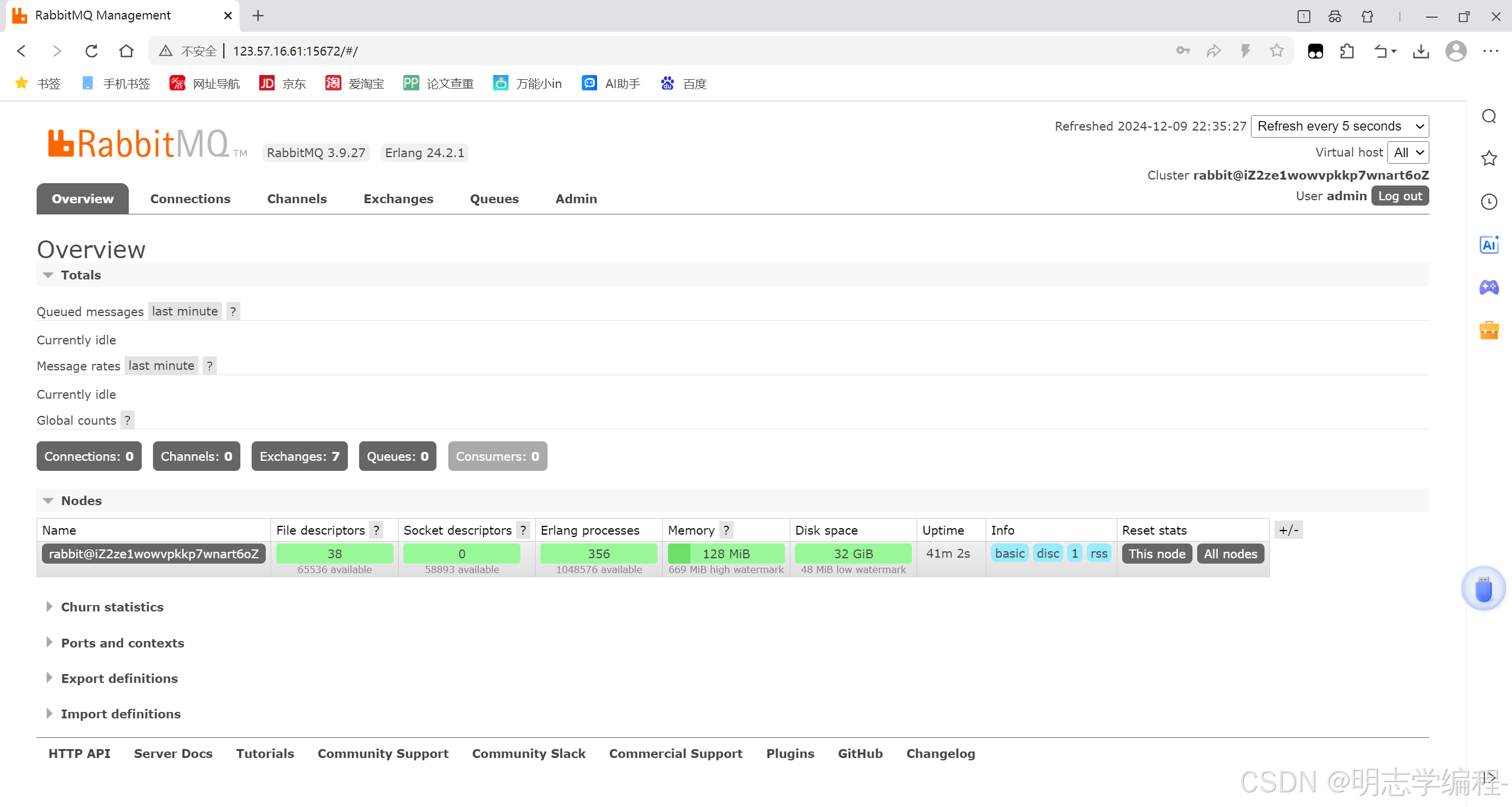Screen dimensions: 1512x807
Task: Expand Export definitions section
Action: pyautogui.click(x=119, y=678)
